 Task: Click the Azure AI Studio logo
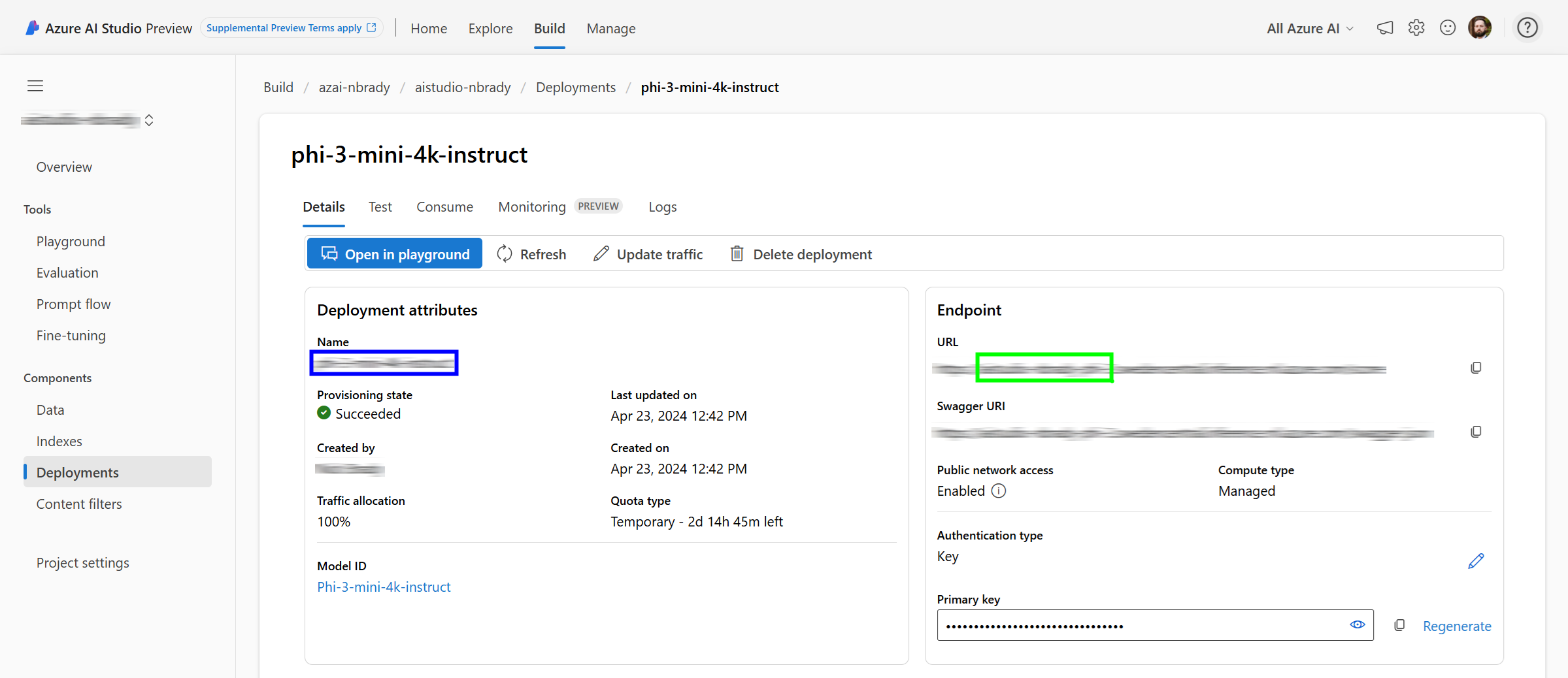[x=31, y=28]
